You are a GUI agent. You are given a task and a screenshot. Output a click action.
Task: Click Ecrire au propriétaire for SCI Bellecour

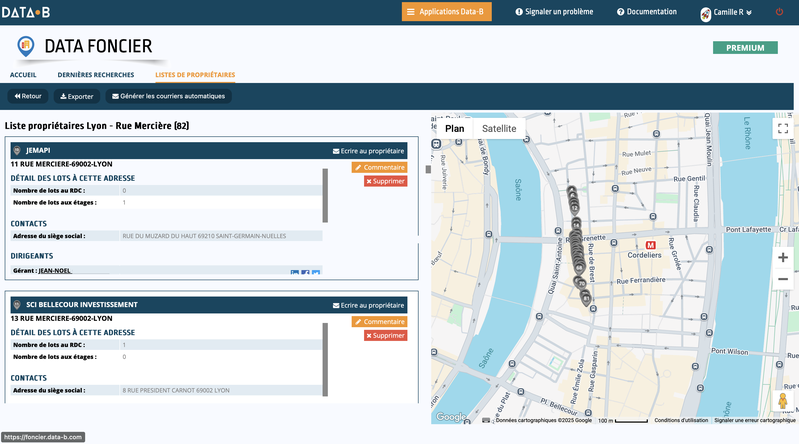(368, 305)
